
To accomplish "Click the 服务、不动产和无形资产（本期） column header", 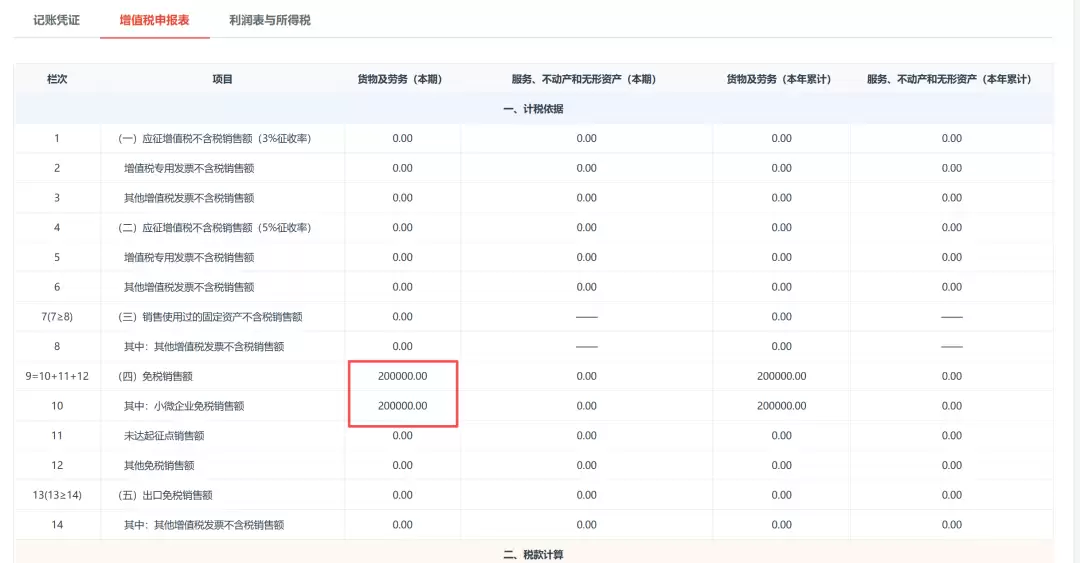I will click(x=583, y=79).
